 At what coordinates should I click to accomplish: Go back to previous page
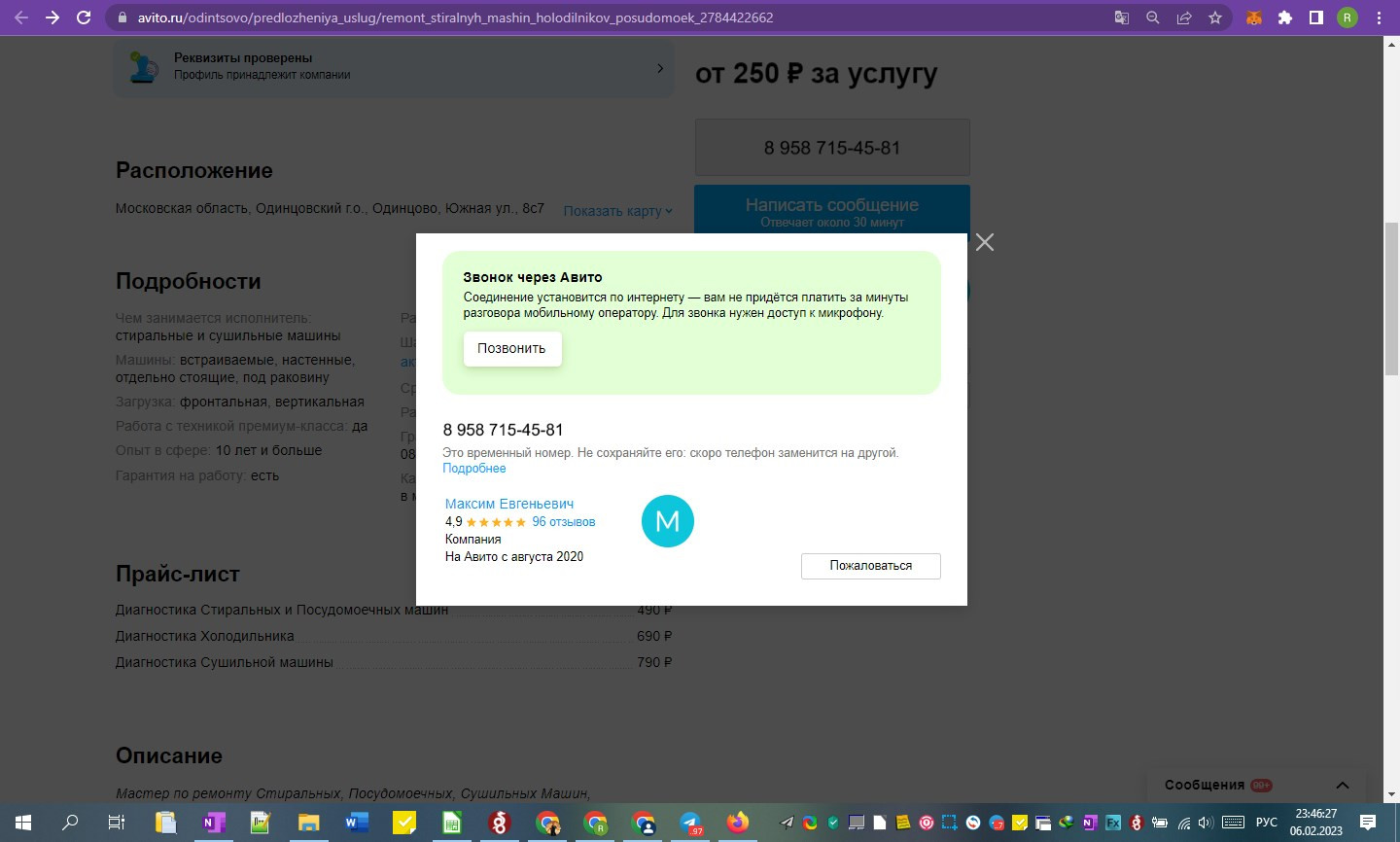click(x=21, y=18)
